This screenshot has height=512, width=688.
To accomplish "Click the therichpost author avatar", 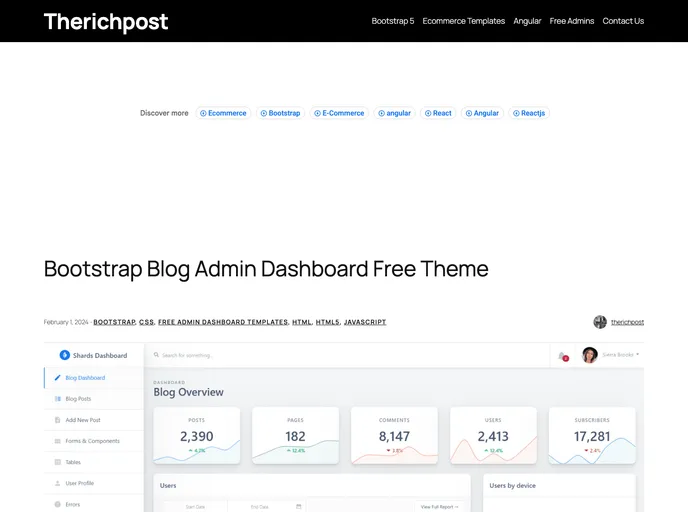I will [x=600, y=322].
